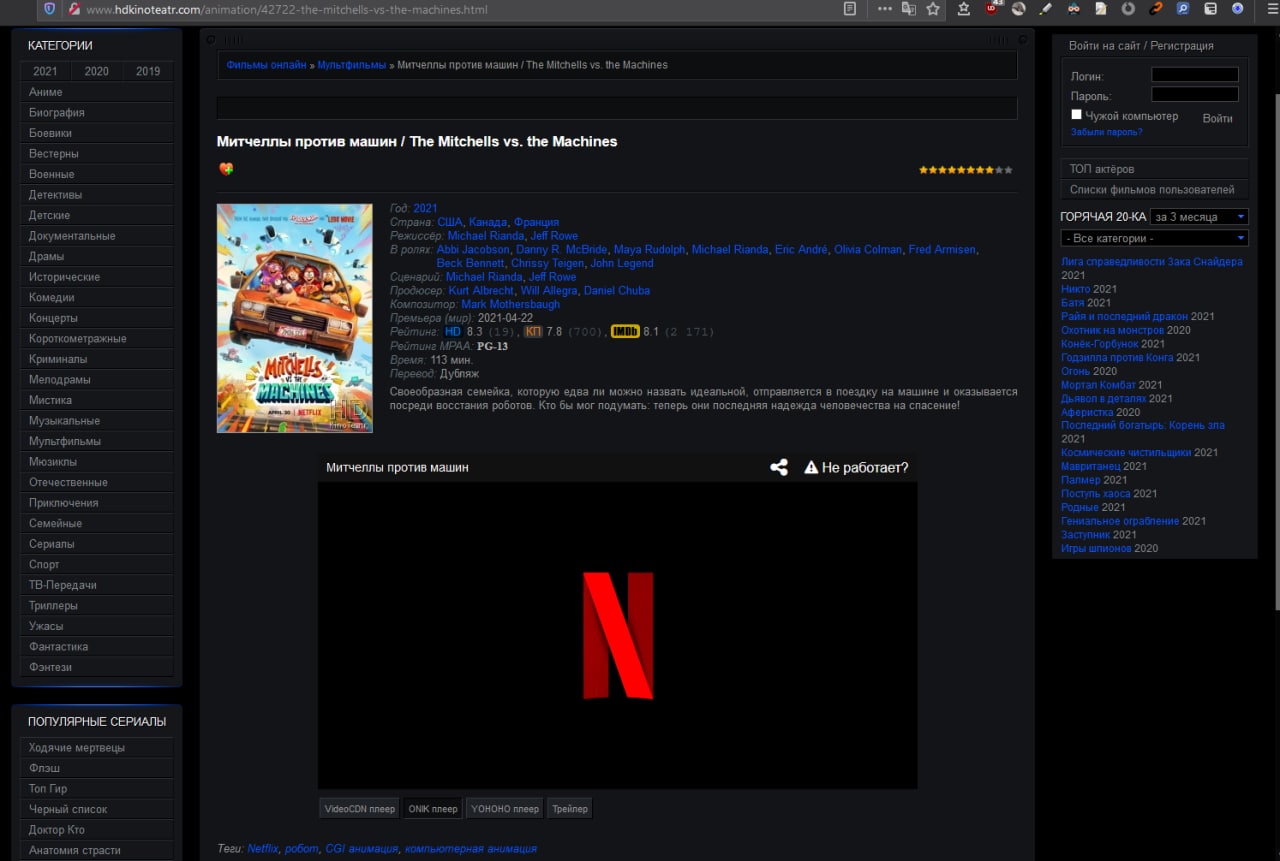Open Фантастика category
Image resolution: width=1280 pixels, height=861 pixels.
[x=97, y=646]
